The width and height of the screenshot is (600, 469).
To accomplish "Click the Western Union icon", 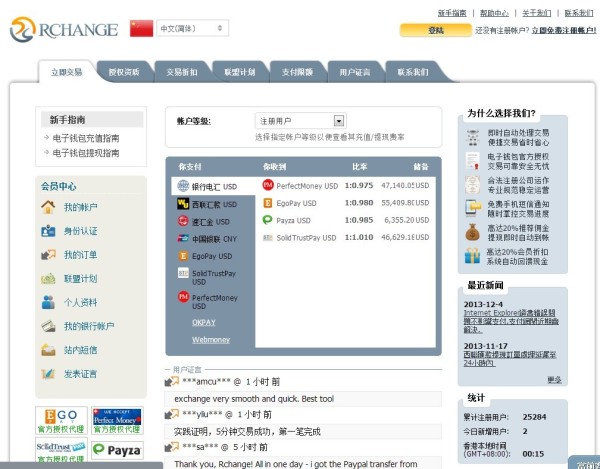I will pyautogui.click(x=183, y=204).
